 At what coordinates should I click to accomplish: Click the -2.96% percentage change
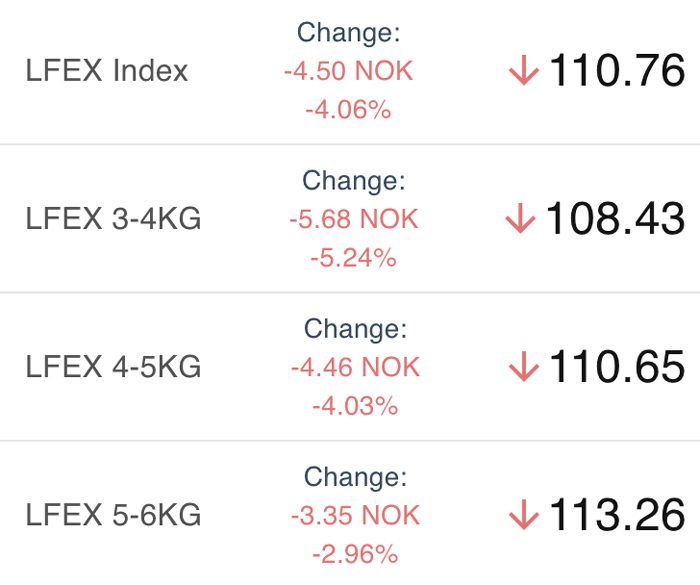[x=355, y=555]
